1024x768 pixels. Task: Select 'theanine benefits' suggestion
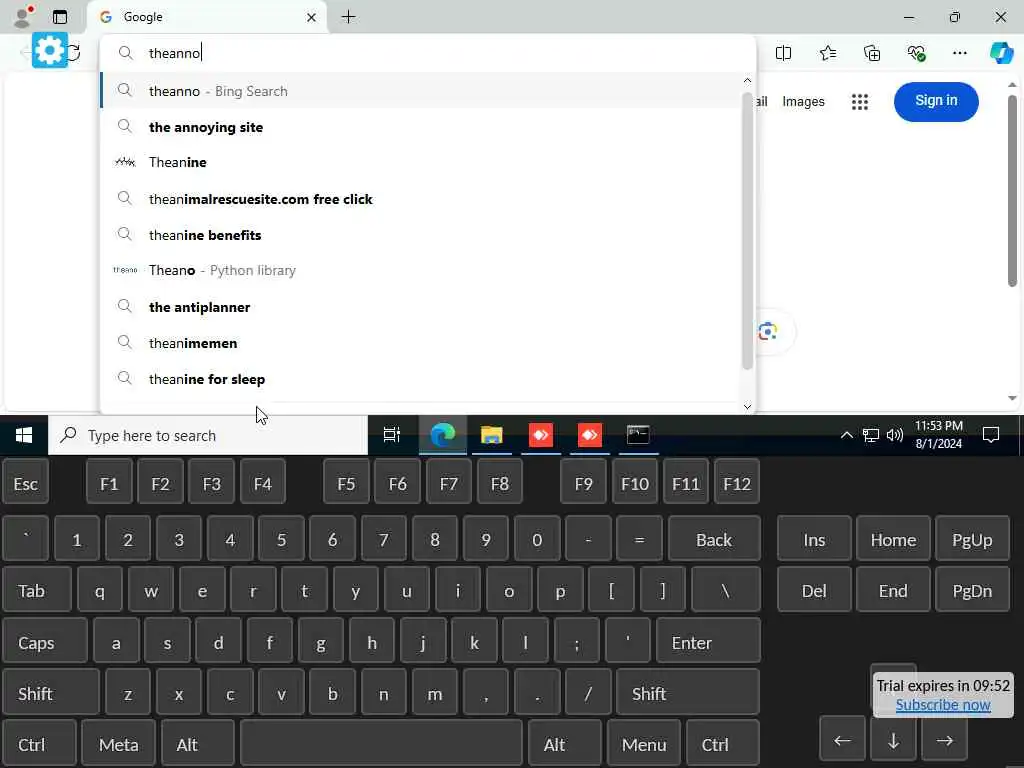click(x=421, y=234)
